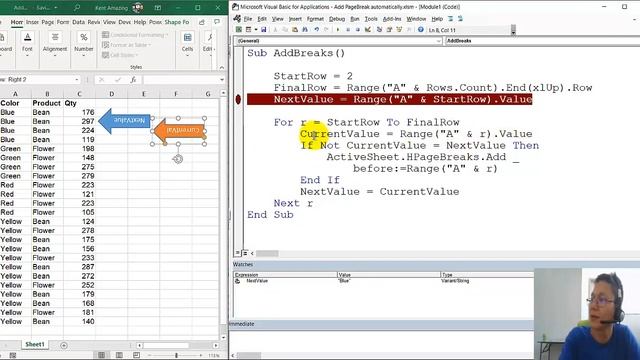Toggle Full Module View button in code window
This screenshot has width=640, height=360.
pyautogui.click(x=244, y=253)
